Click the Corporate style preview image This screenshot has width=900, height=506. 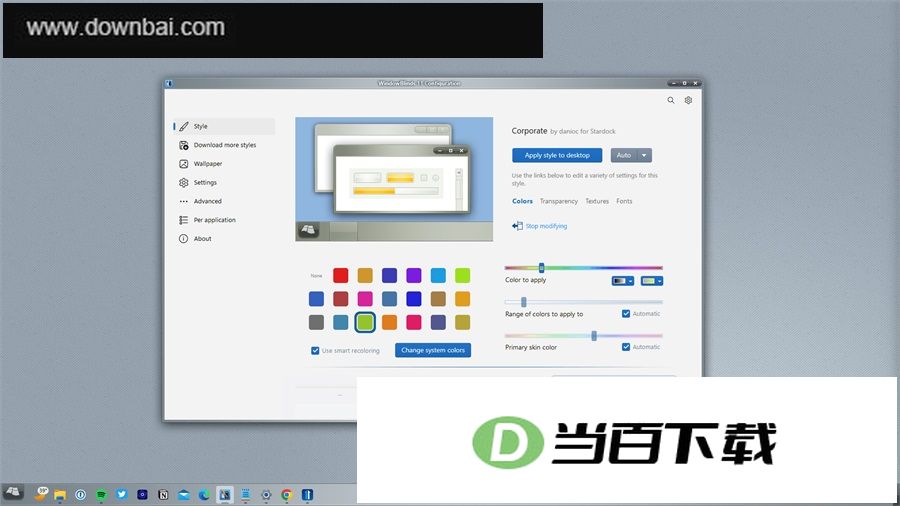pyautogui.click(x=394, y=180)
